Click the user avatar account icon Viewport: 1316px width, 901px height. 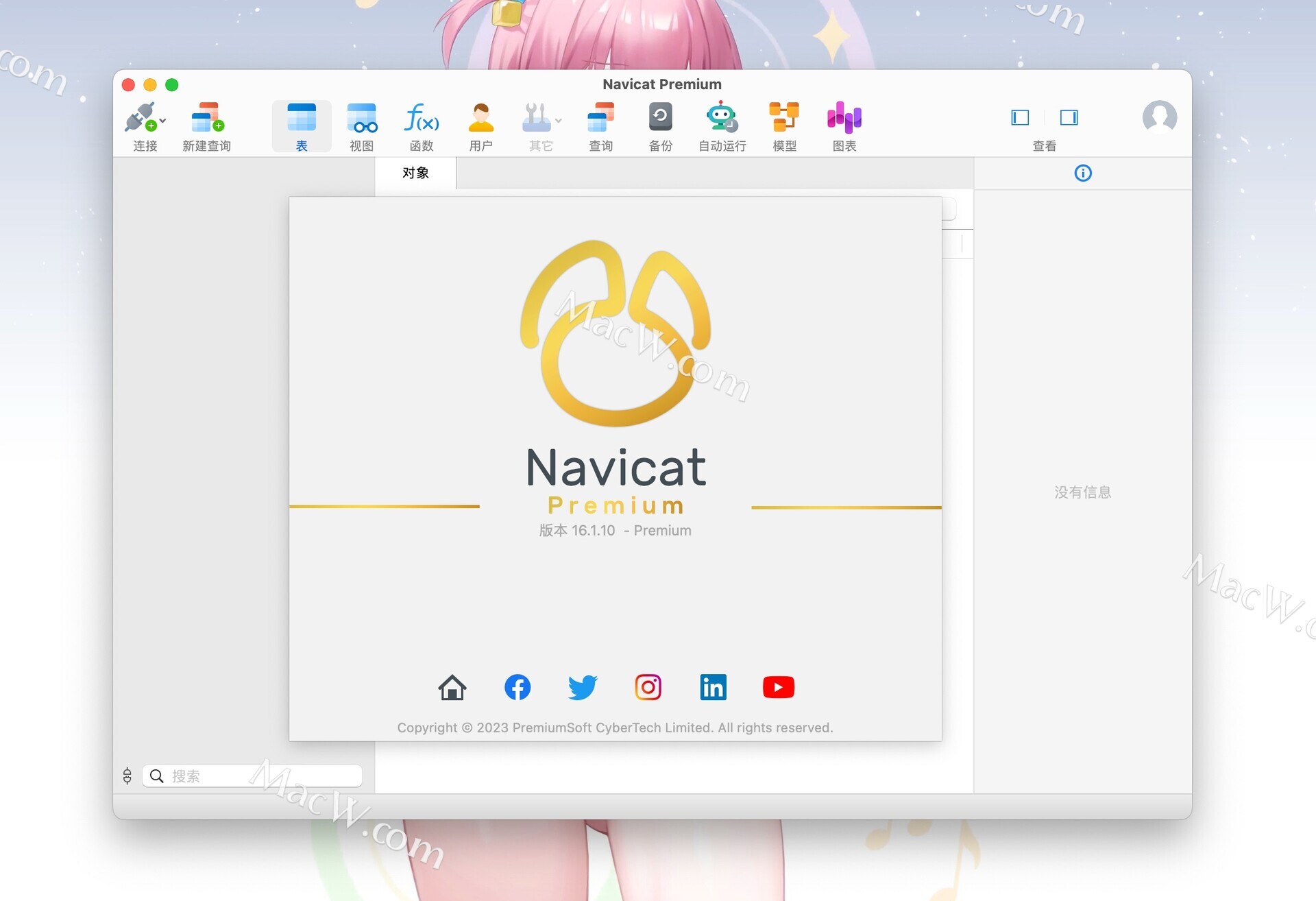click(1159, 117)
